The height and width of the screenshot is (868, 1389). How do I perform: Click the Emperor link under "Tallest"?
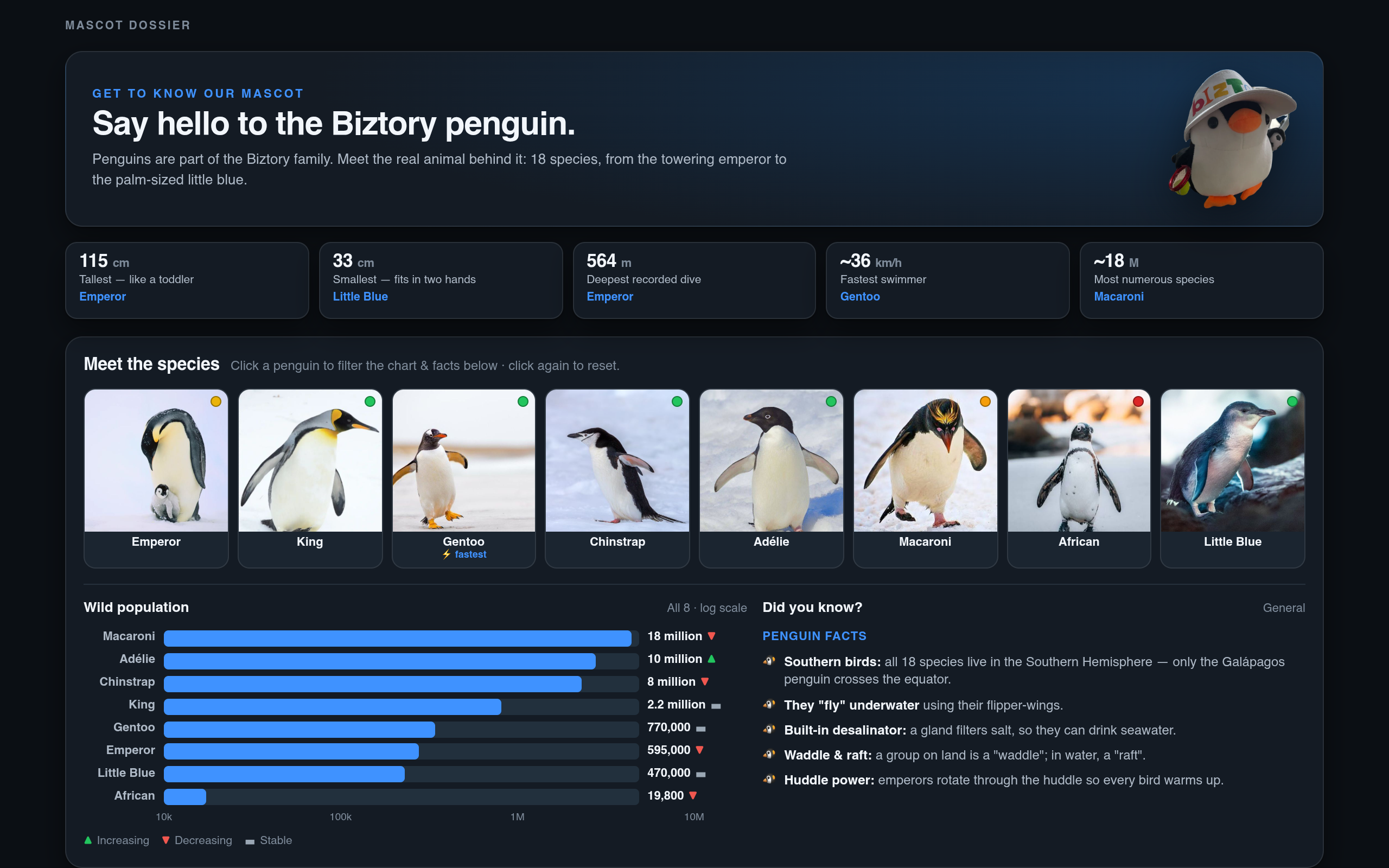103,296
